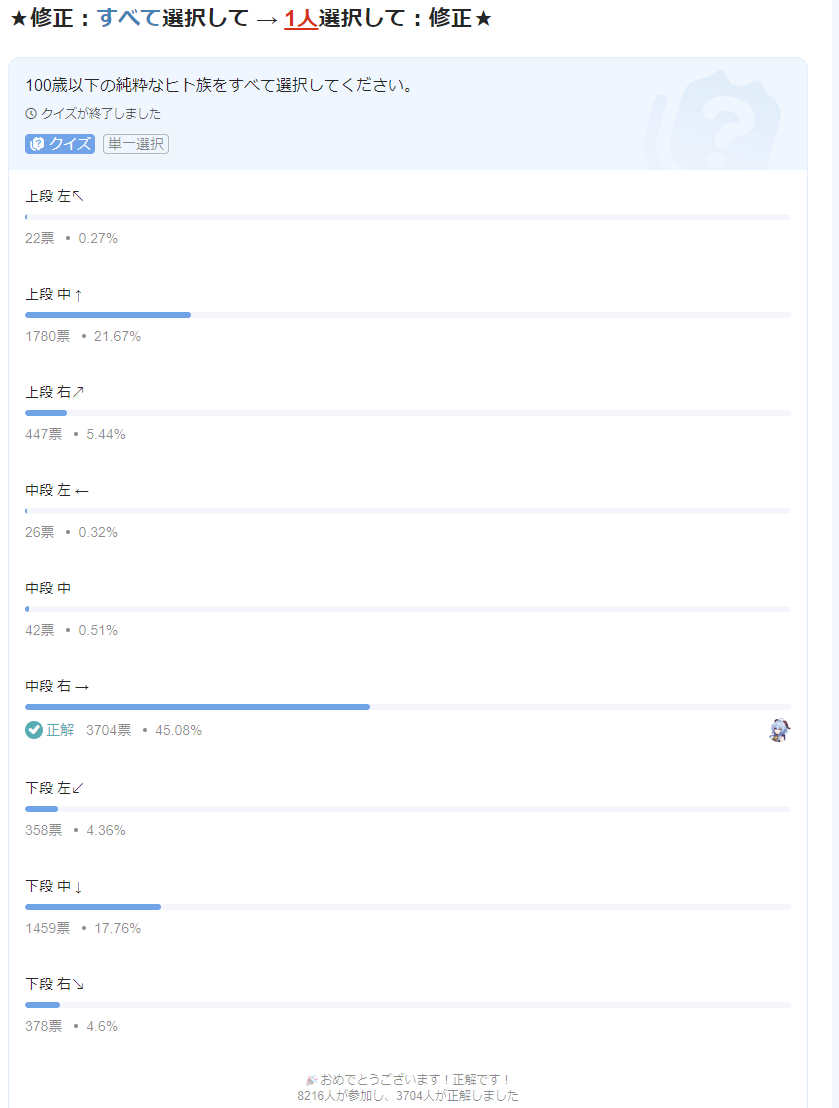Choose the 中段 左← answer
Screen dimensions: 839x1108
pyautogui.click(x=57, y=491)
